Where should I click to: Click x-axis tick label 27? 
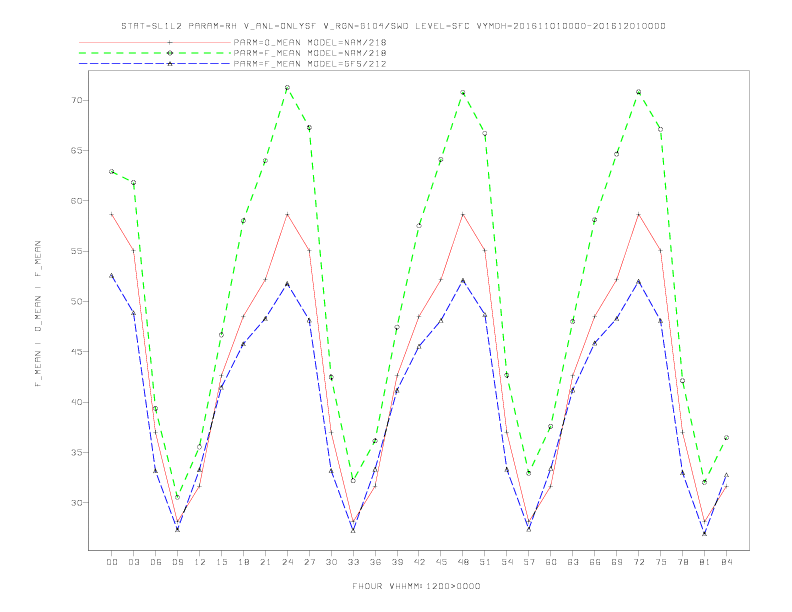point(309,562)
